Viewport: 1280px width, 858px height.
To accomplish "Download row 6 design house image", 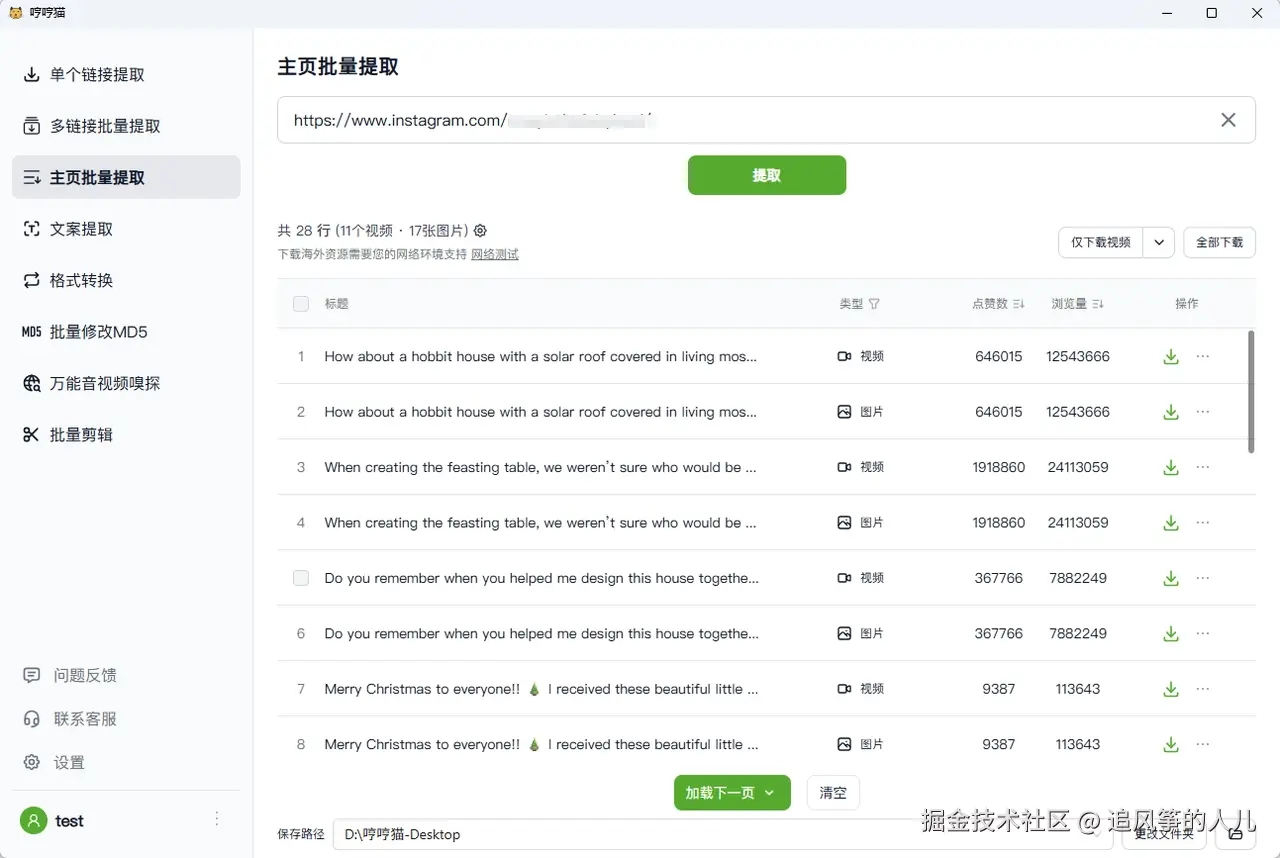I will [1171, 634].
